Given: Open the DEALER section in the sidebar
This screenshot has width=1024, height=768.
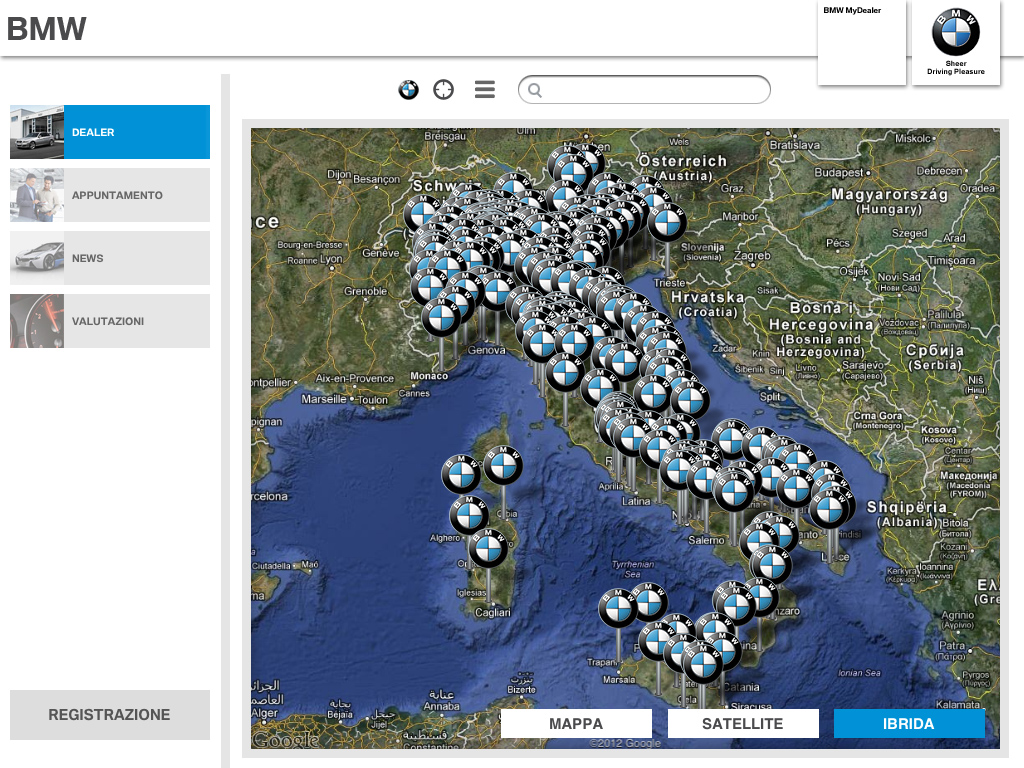Looking at the screenshot, I should (x=110, y=132).
